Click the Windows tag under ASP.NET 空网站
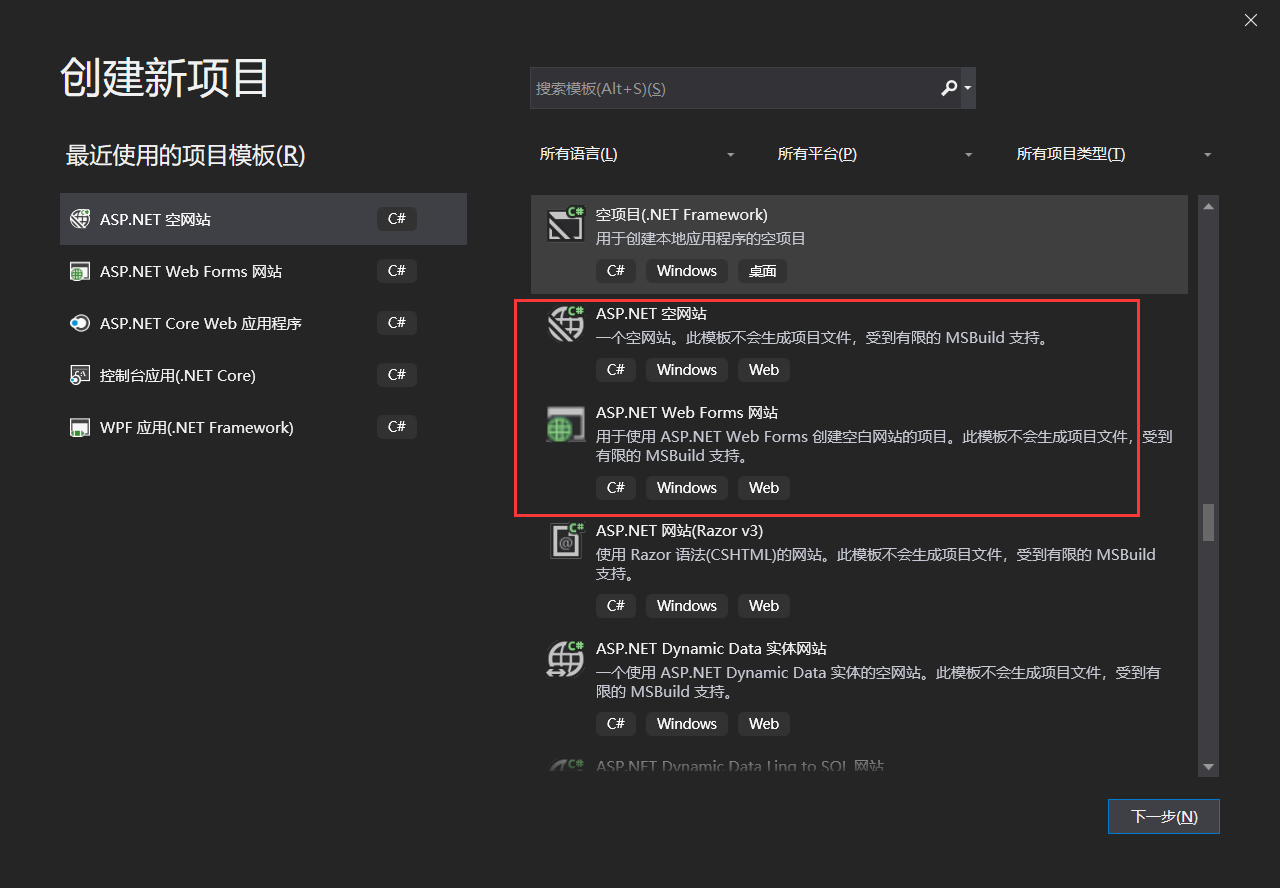The height and width of the screenshot is (888, 1280). coord(687,370)
